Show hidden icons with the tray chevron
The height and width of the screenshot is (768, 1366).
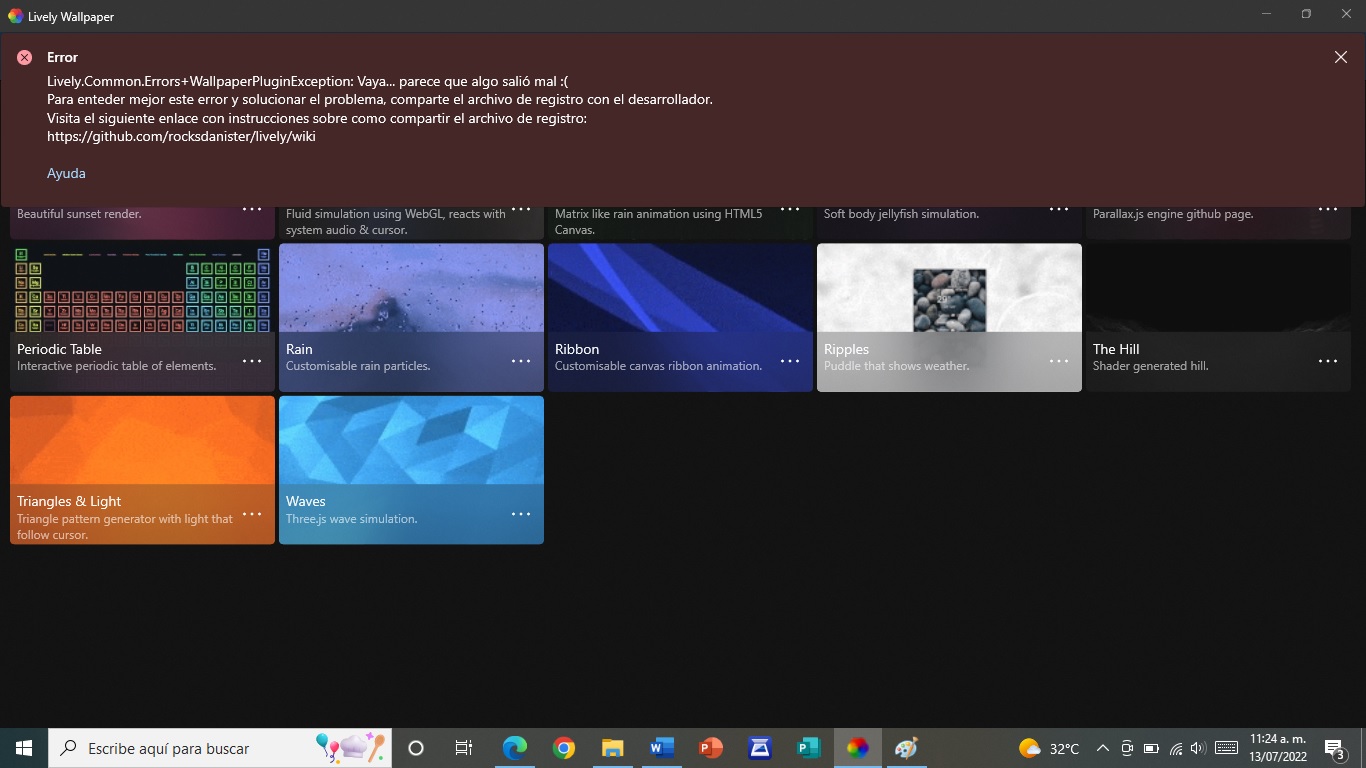(1101, 748)
